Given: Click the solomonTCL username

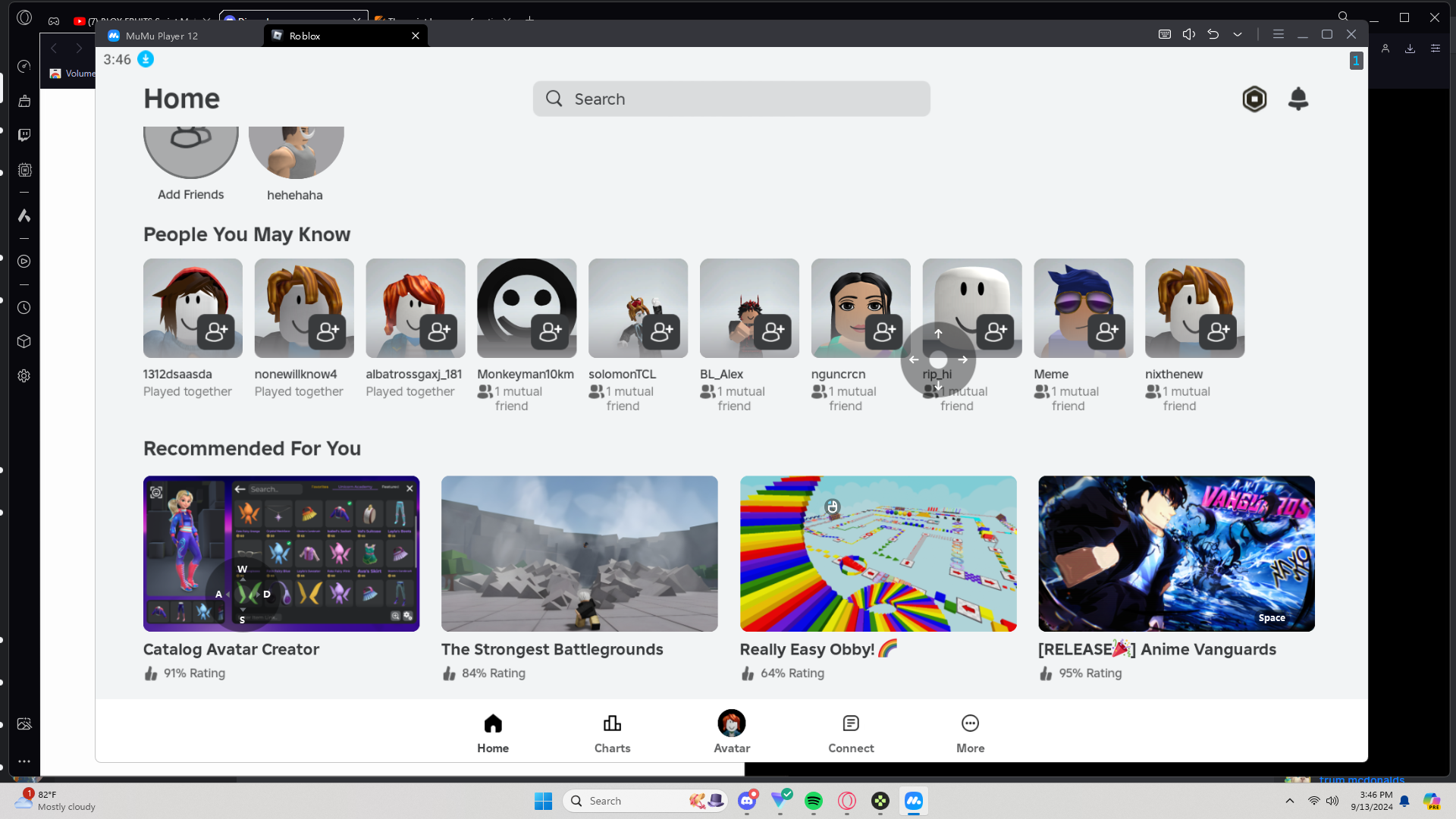Looking at the screenshot, I should [x=622, y=374].
